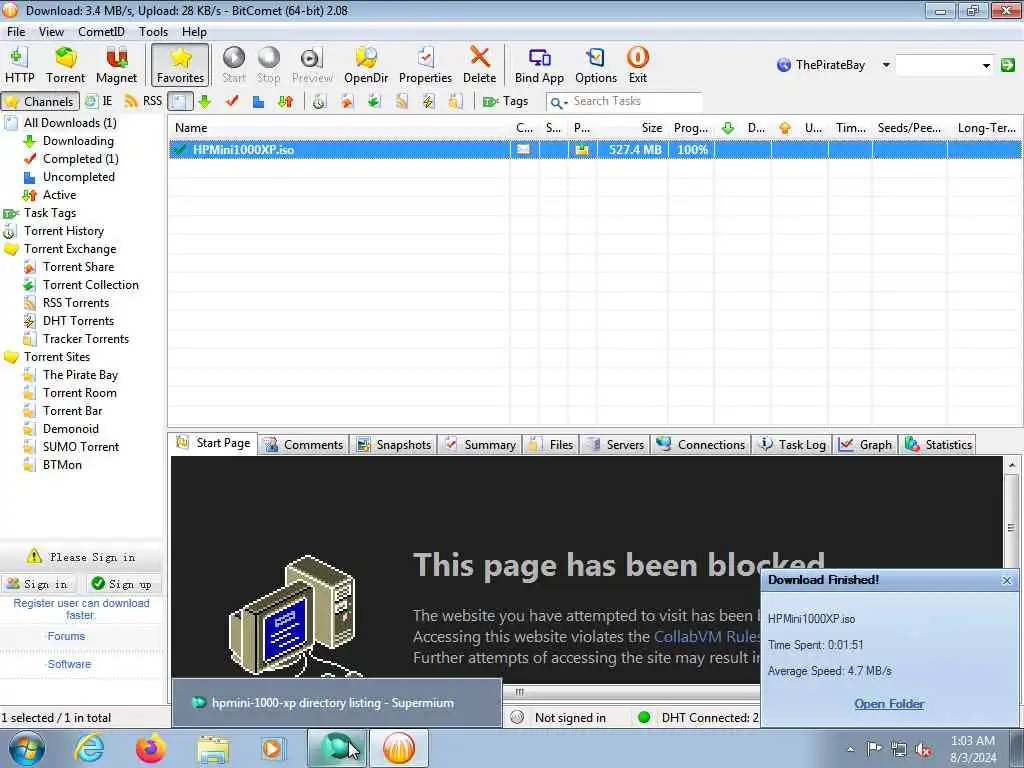
Task: Open The Pirate Bay site entry
Action: (80, 375)
